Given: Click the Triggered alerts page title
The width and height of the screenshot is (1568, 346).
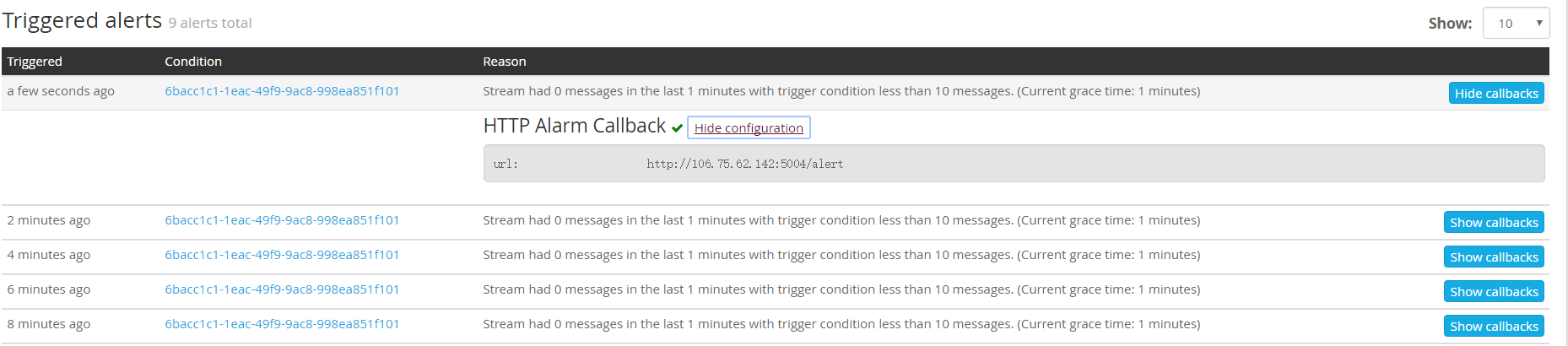Looking at the screenshot, I should (x=82, y=20).
